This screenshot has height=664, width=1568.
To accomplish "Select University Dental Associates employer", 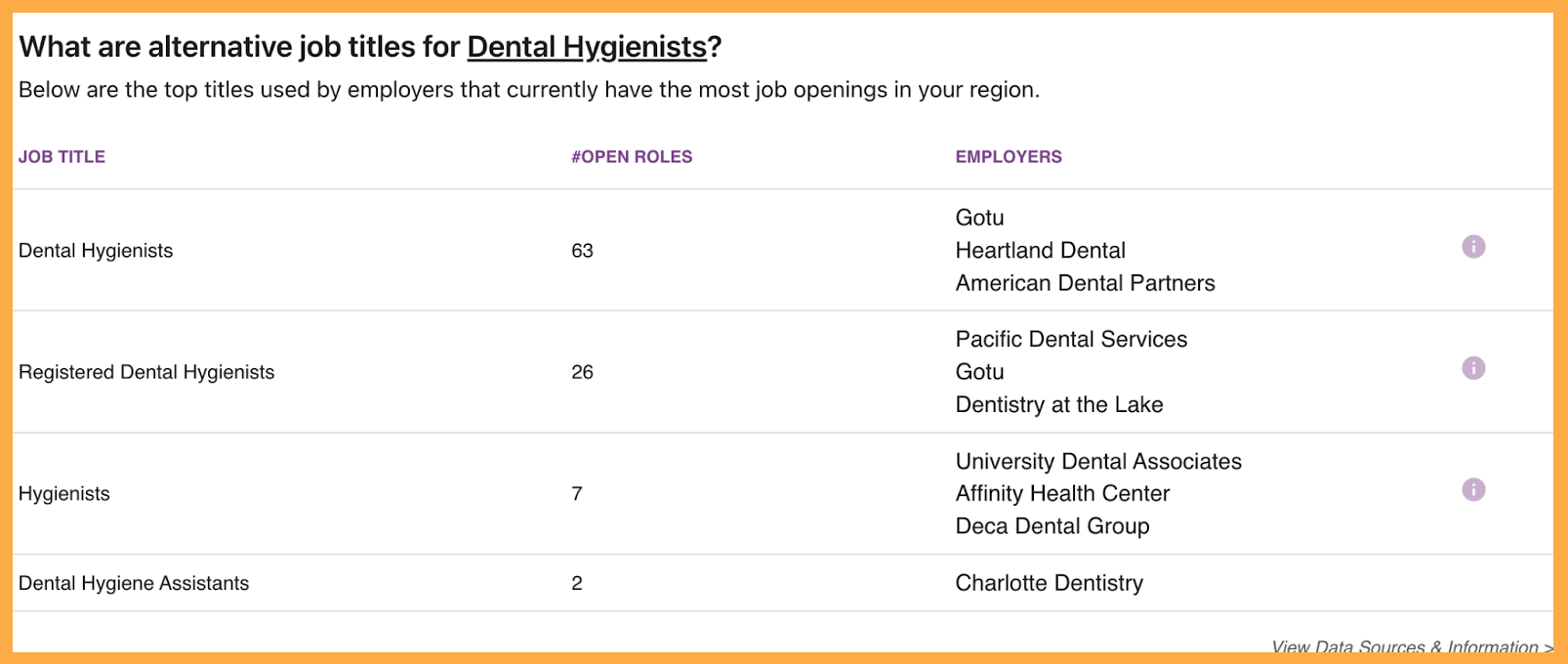I will (1098, 461).
